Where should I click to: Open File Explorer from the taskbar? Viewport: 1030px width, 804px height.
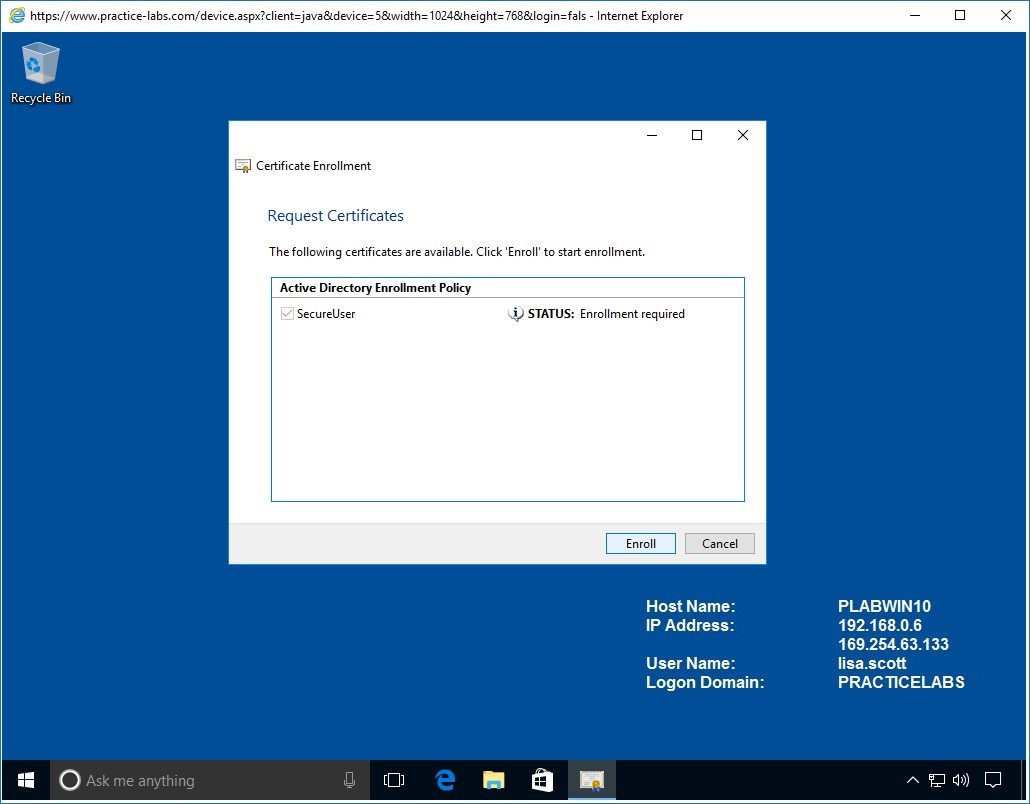pos(493,780)
